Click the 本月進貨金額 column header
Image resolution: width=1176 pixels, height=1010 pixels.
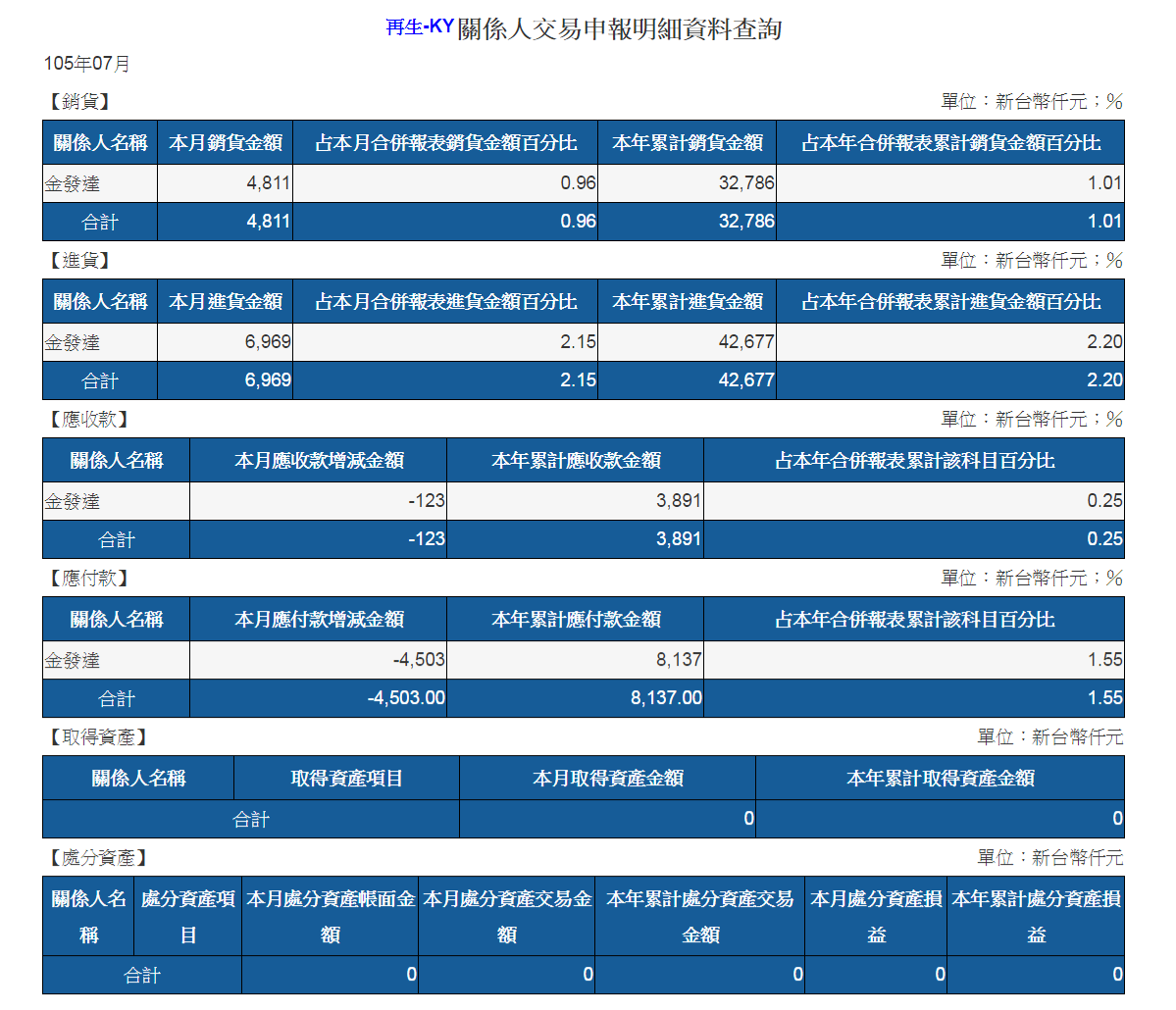point(225,301)
